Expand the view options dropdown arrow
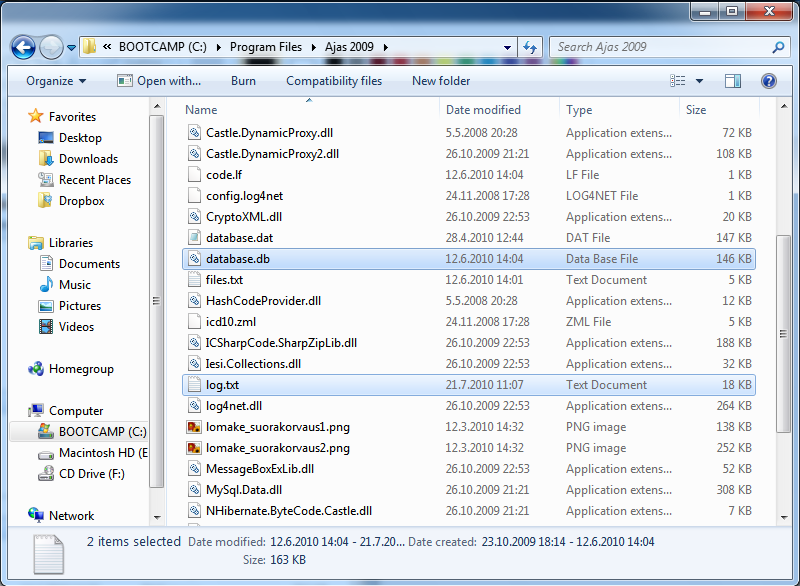 pos(699,81)
